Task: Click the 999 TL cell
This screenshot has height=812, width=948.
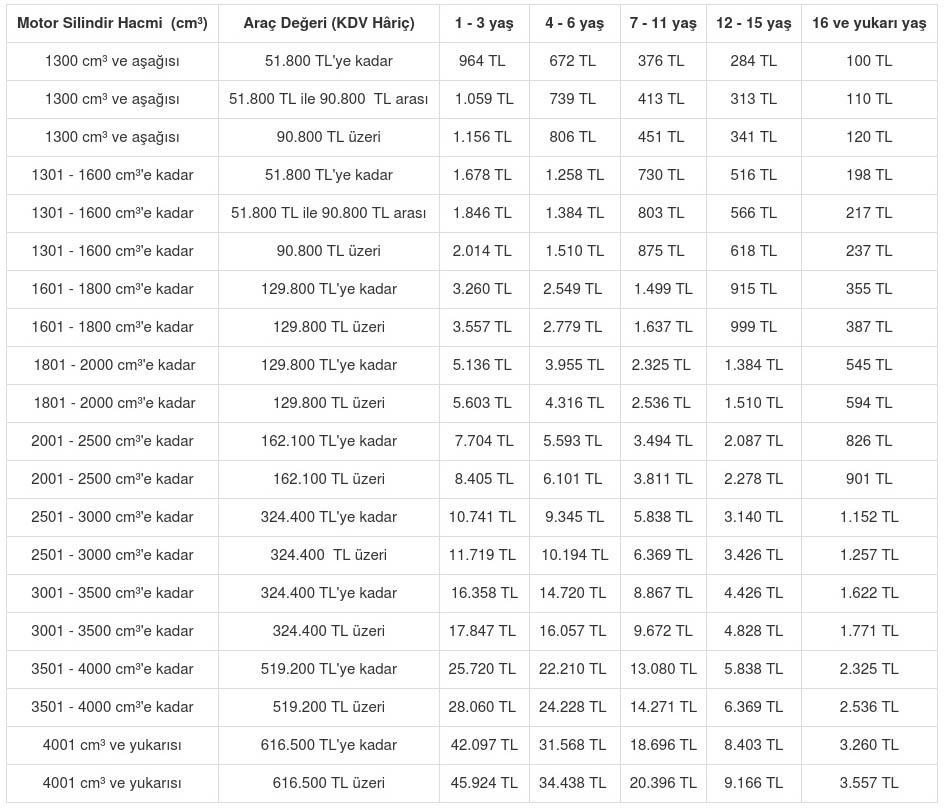Action: [x=753, y=327]
